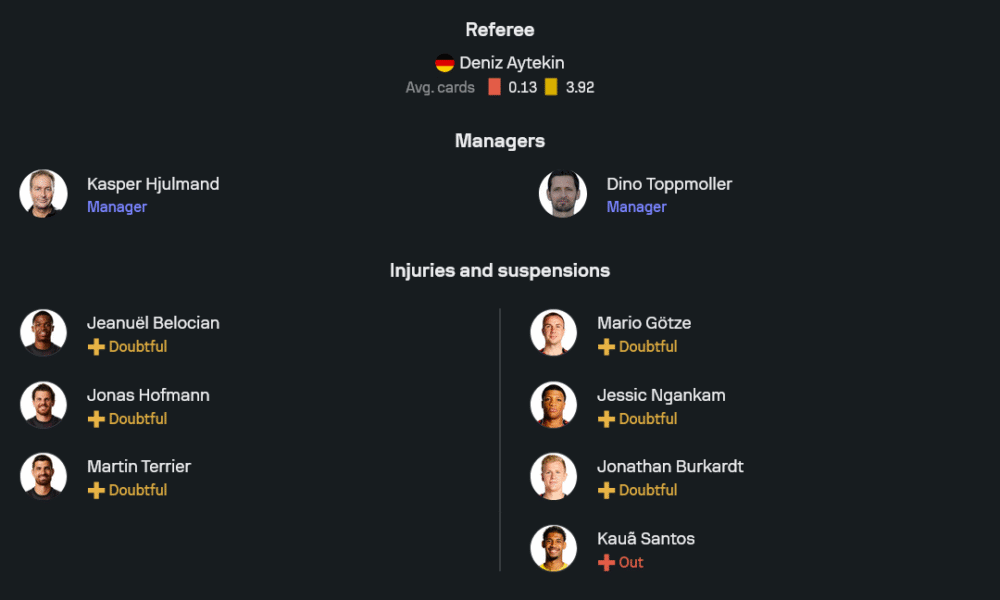This screenshot has height=600, width=1000.
Task: Go to Kauã Santos' player page
Action: [646, 539]
